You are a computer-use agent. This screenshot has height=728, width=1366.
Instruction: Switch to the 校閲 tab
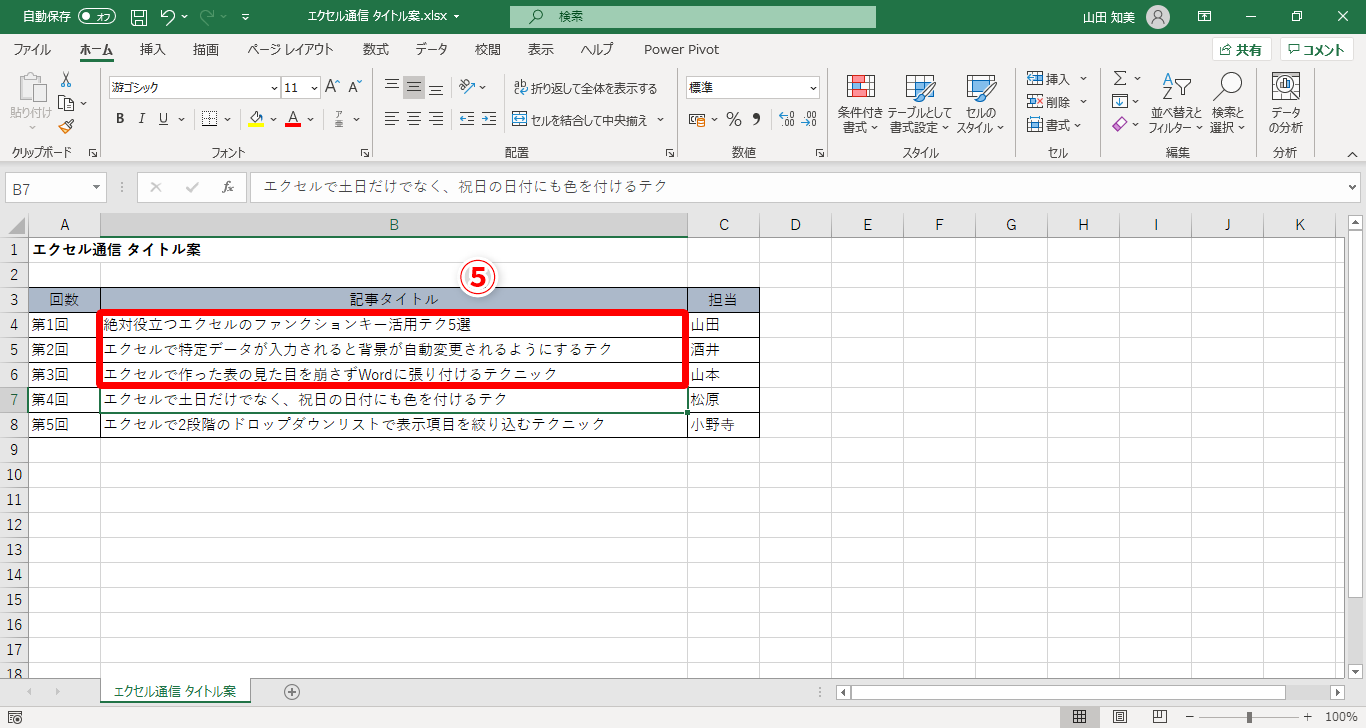[487, 49]
